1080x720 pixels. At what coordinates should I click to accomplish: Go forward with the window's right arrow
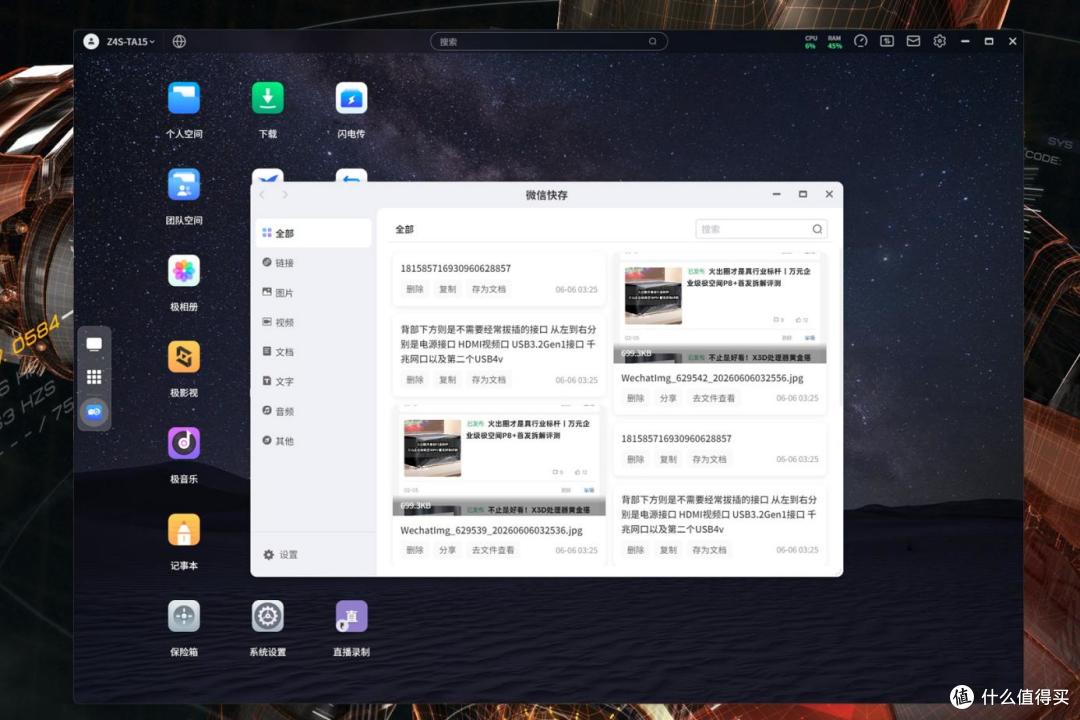285,195
